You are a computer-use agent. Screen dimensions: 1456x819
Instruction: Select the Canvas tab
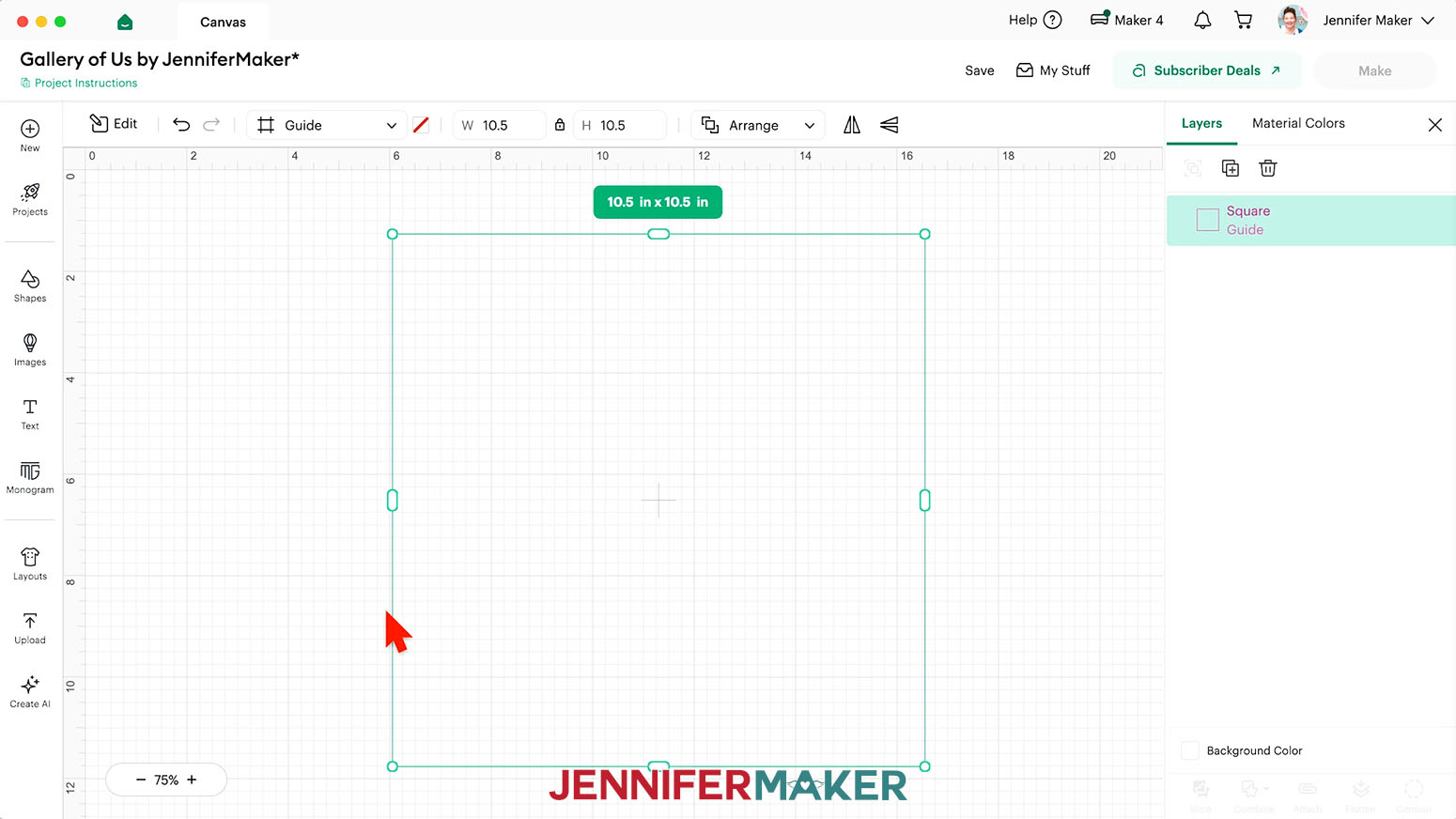(x=223, y=22)
